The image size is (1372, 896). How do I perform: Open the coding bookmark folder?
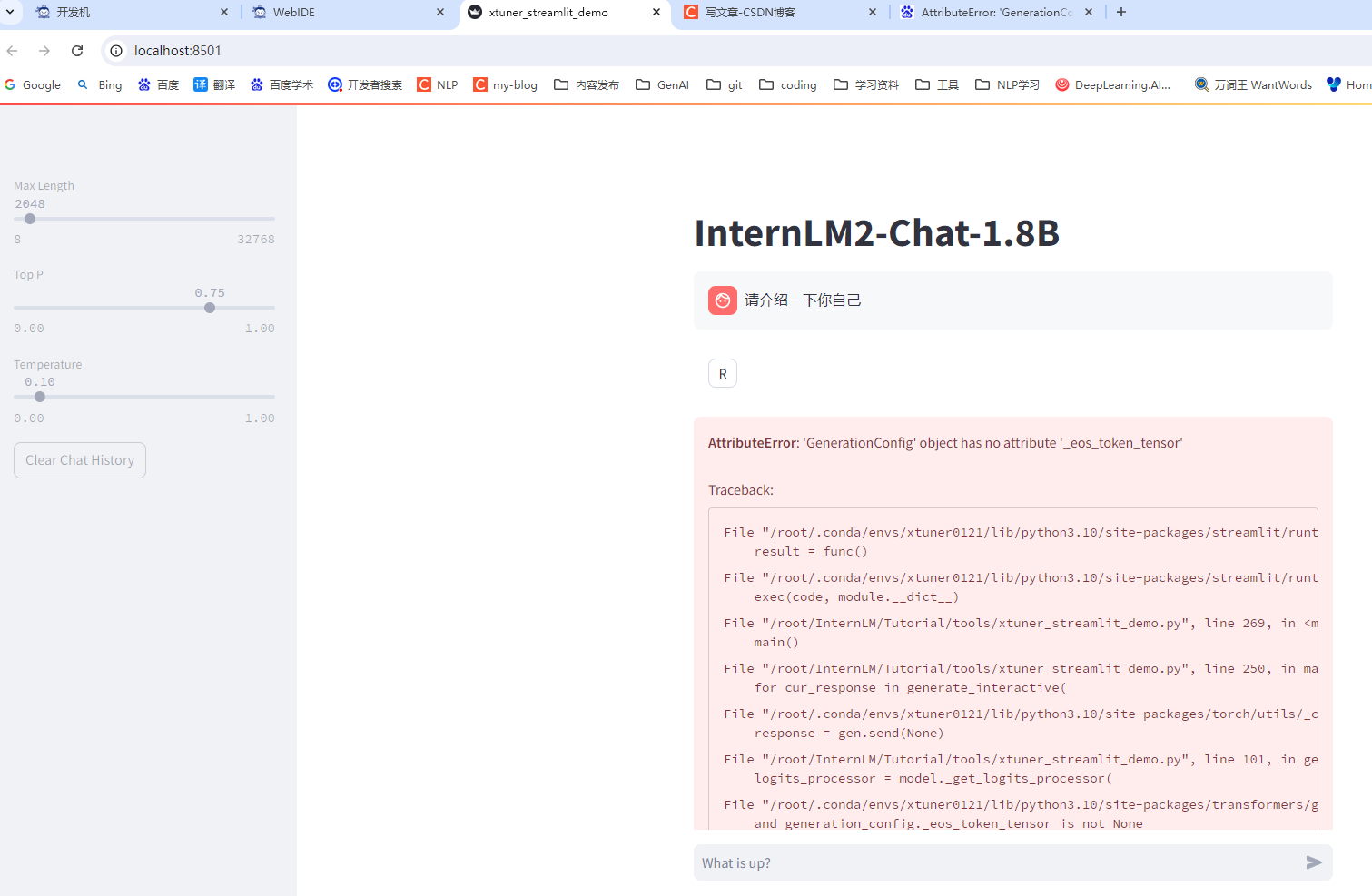(788, 84)
